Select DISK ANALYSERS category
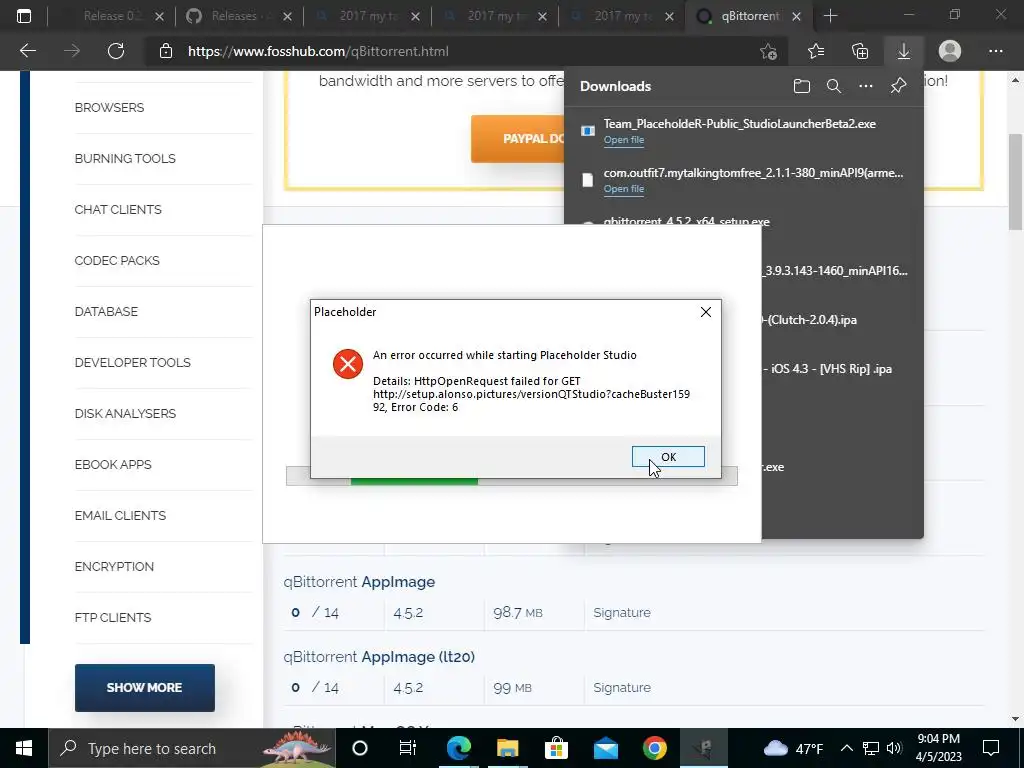The height and width of the screenshot is (768, 1024). [x=125, y=413]
